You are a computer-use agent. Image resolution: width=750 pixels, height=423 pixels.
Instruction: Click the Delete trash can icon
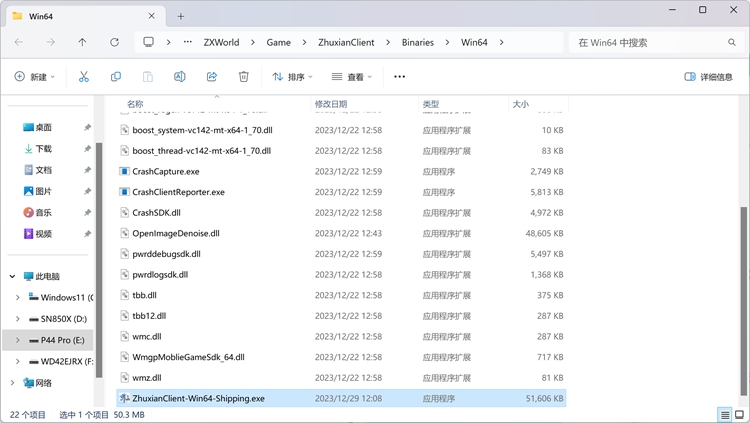tap(244, 77)
